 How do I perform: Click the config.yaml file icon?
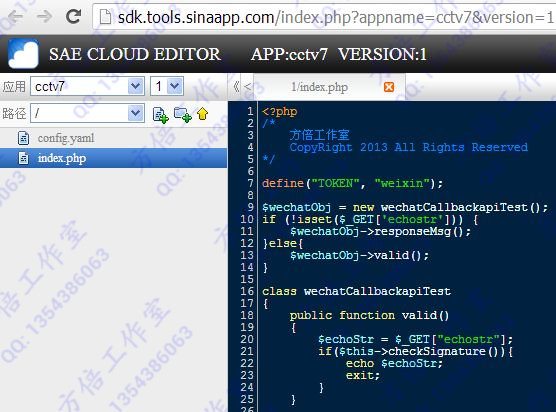coord(23,138)
